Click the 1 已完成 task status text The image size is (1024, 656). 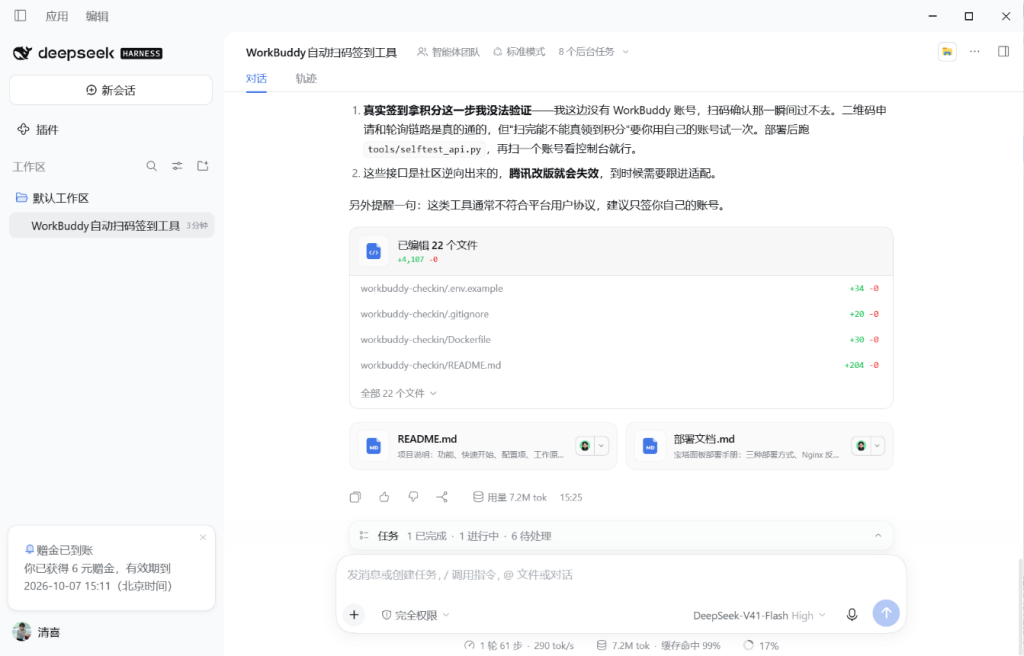click(426, 536)
